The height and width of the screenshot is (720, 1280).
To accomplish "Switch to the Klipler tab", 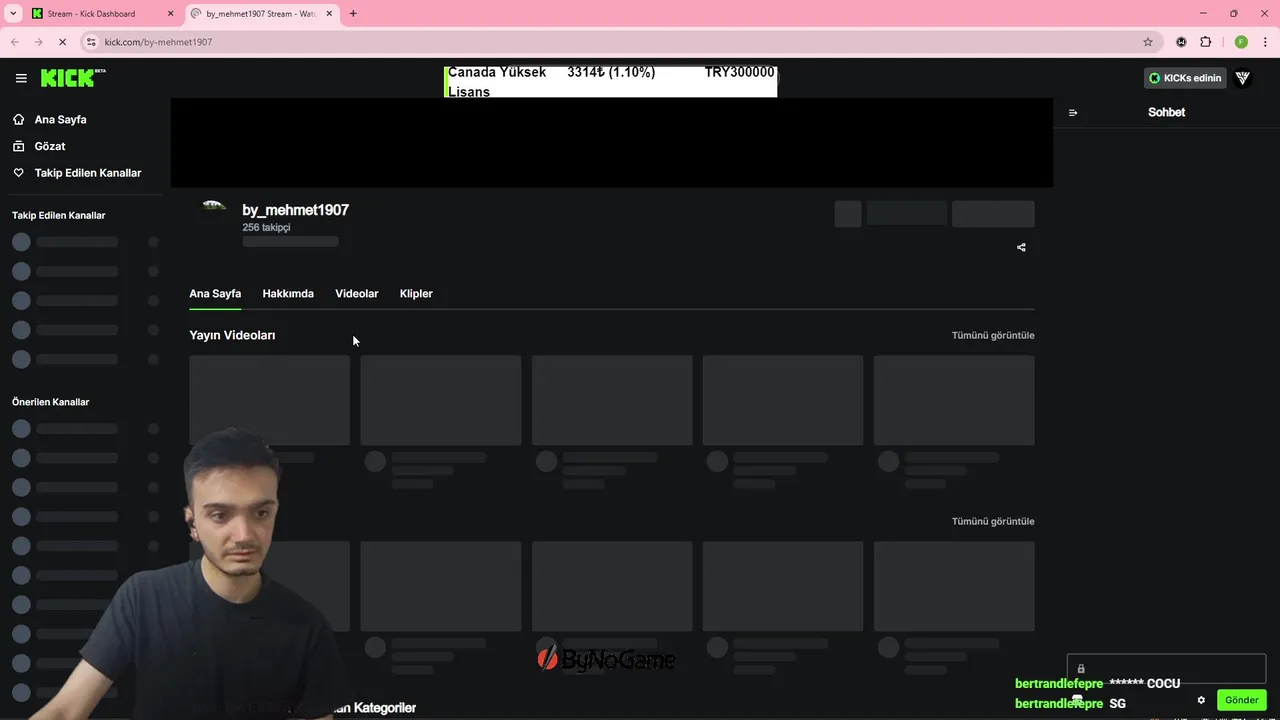I will pyautogui.click(x=416, y=294).
